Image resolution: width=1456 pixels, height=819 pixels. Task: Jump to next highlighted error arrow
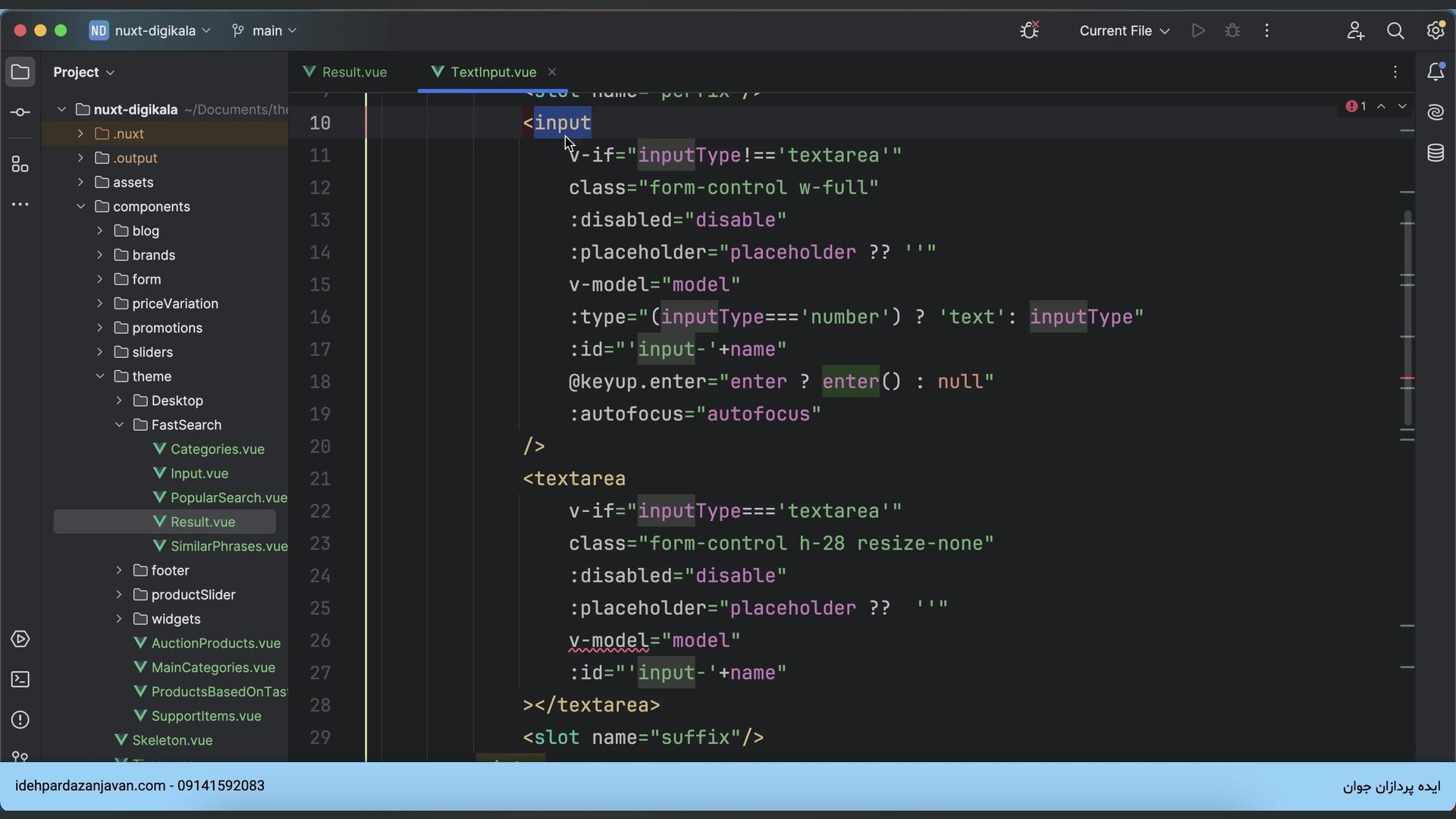coord(1402,106)
